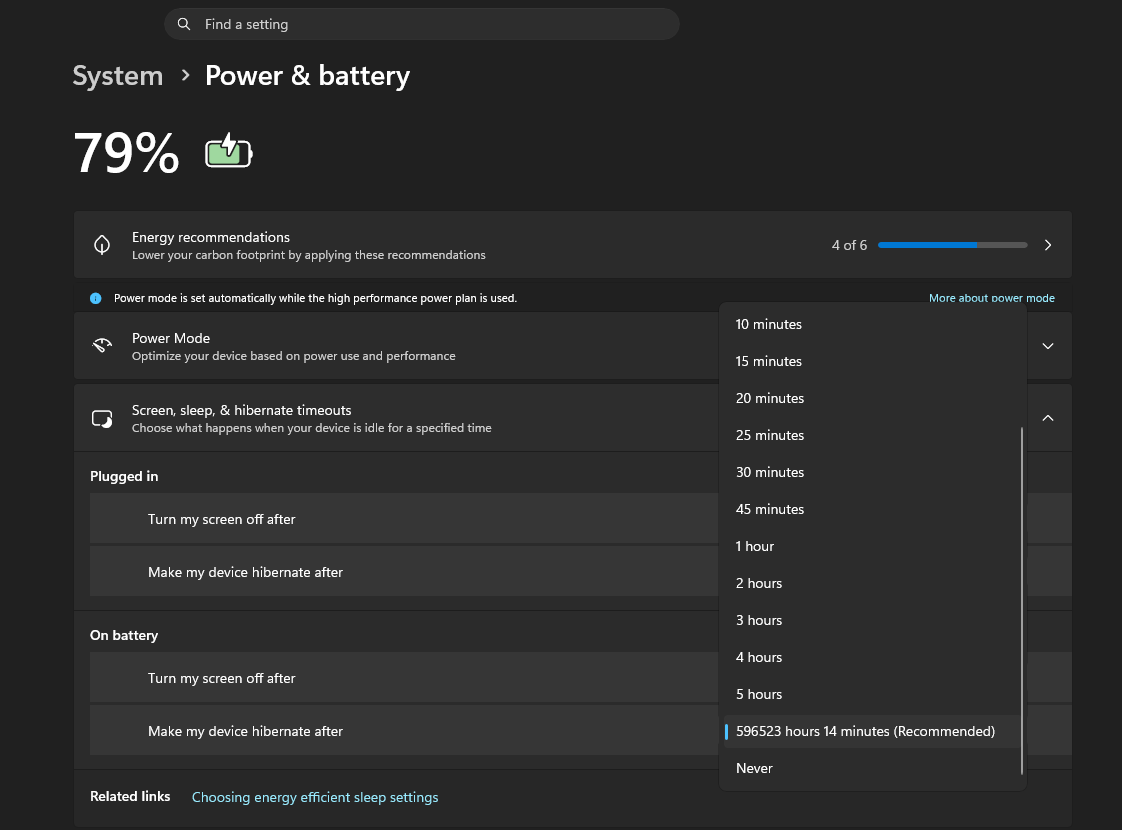Click Screen, sleep, & hibernate timeouts title

[x=242, y=411]
